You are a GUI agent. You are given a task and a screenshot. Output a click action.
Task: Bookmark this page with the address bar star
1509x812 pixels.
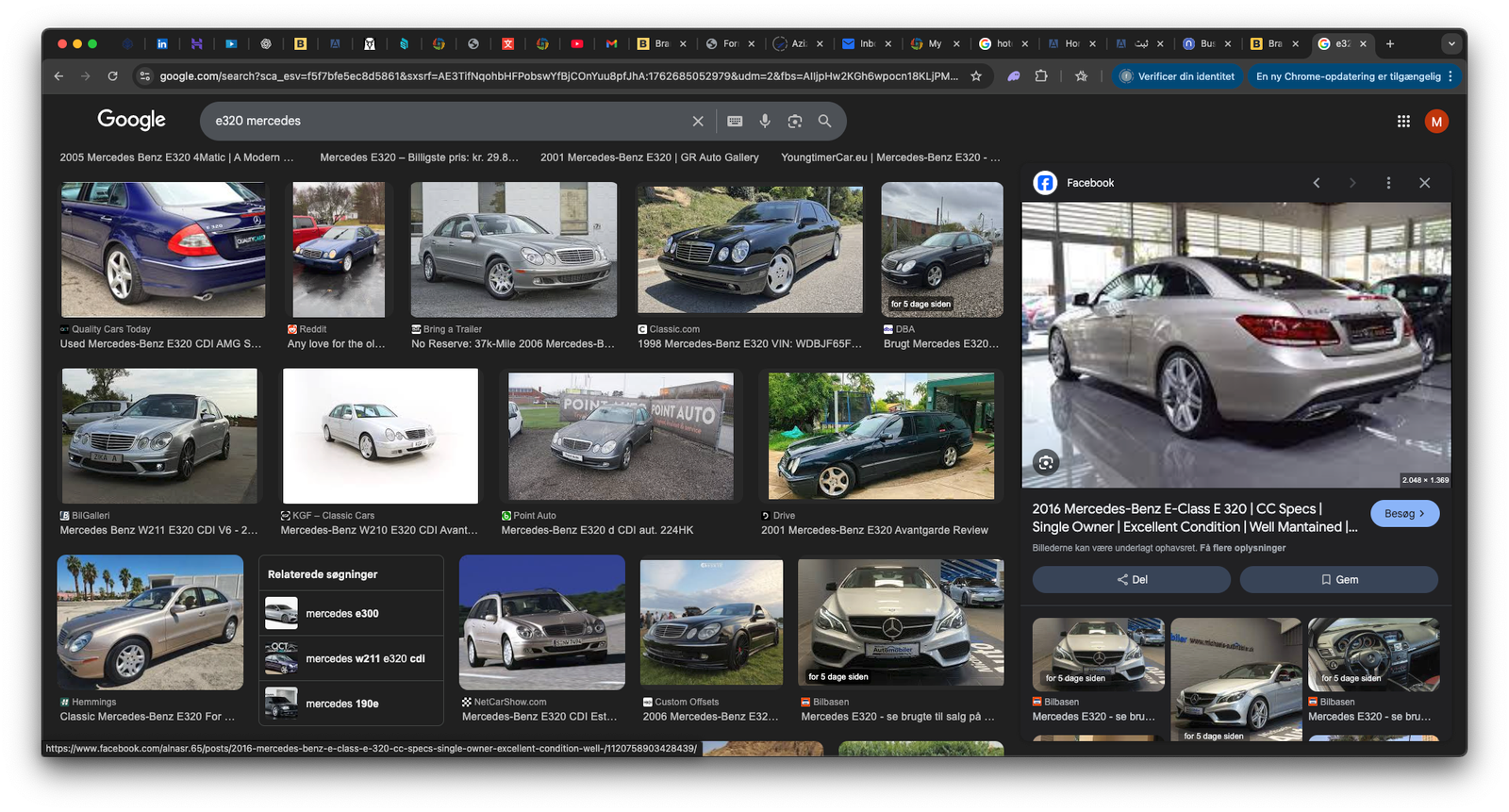(976, 76)
